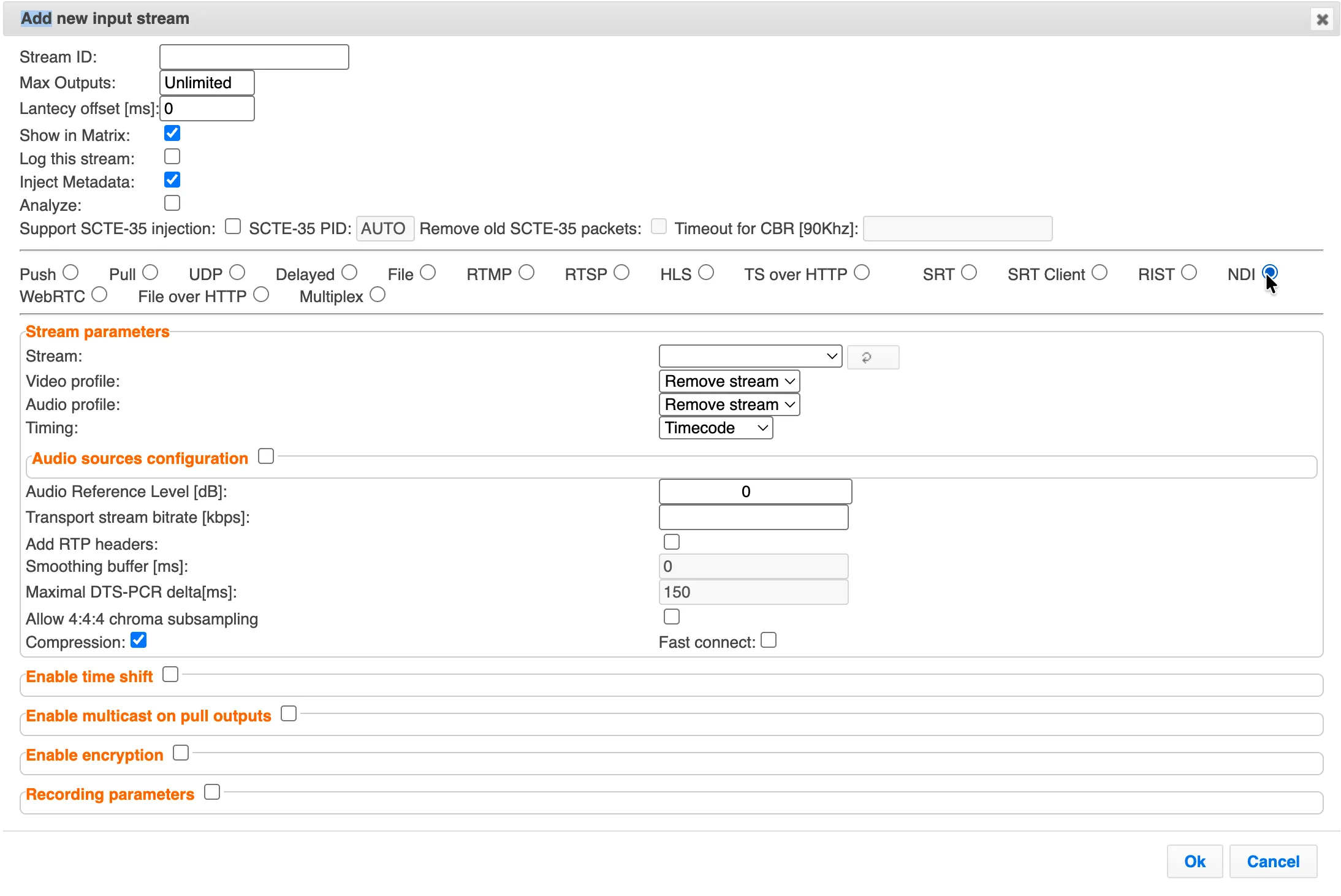
Task: Uncheck Inject Metadata
Action: (x=172, y=180)
